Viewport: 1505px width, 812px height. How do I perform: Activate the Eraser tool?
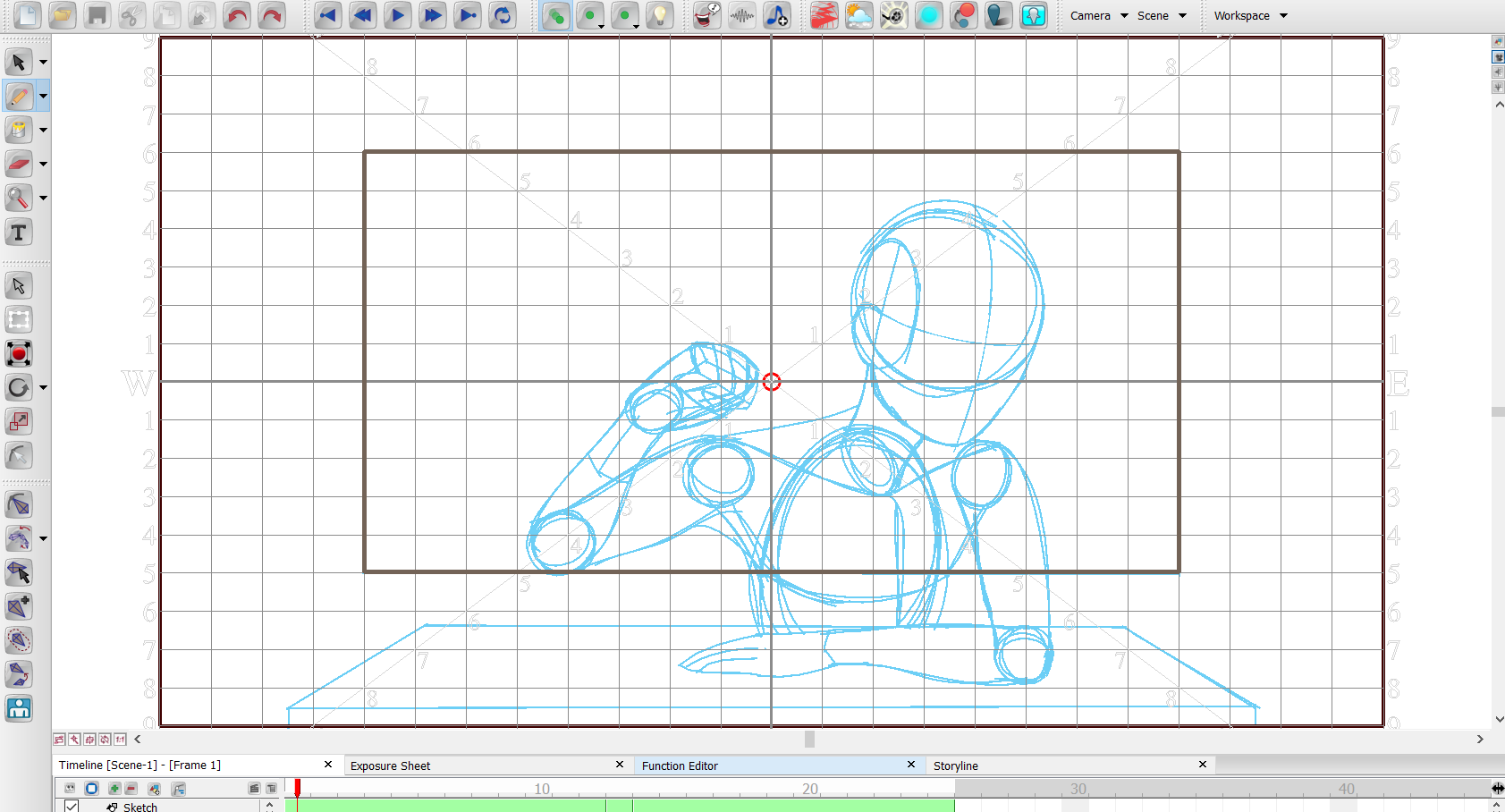point(18,164)
